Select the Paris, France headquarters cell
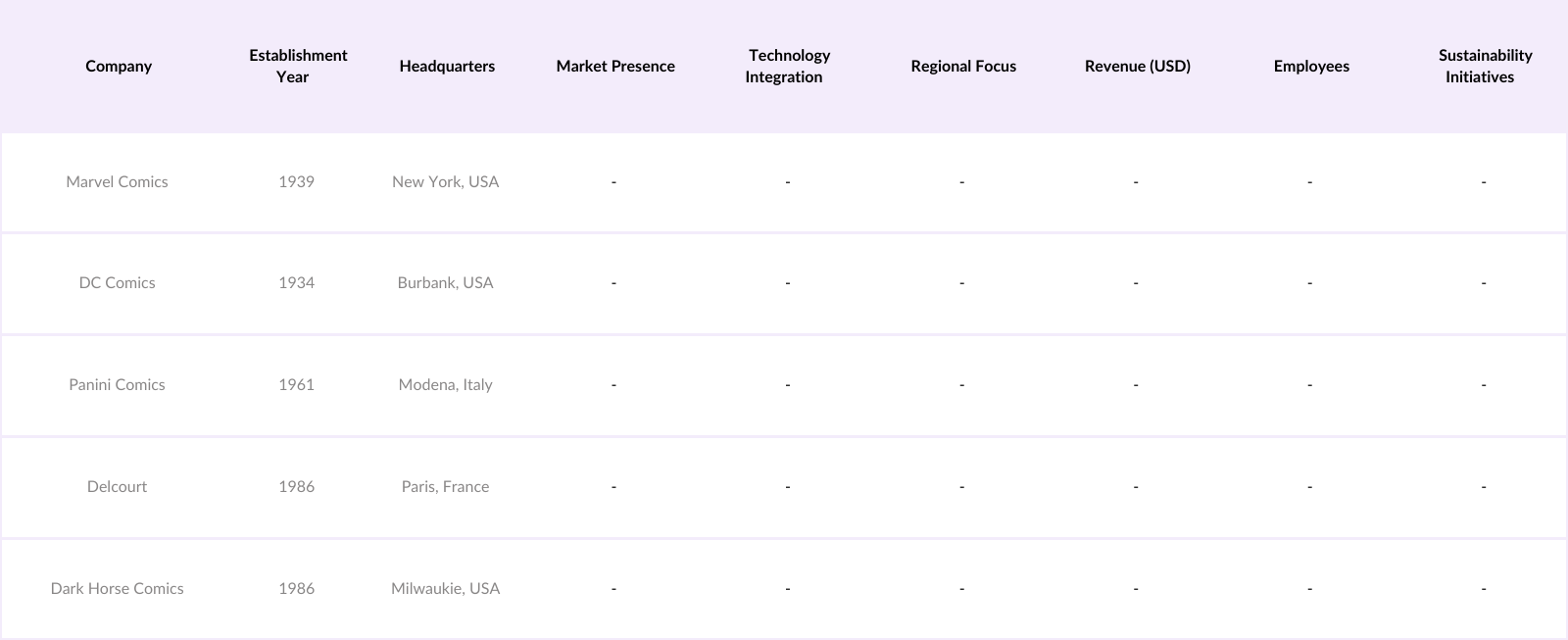This screenshot has height=640, width=1568. 445,486
